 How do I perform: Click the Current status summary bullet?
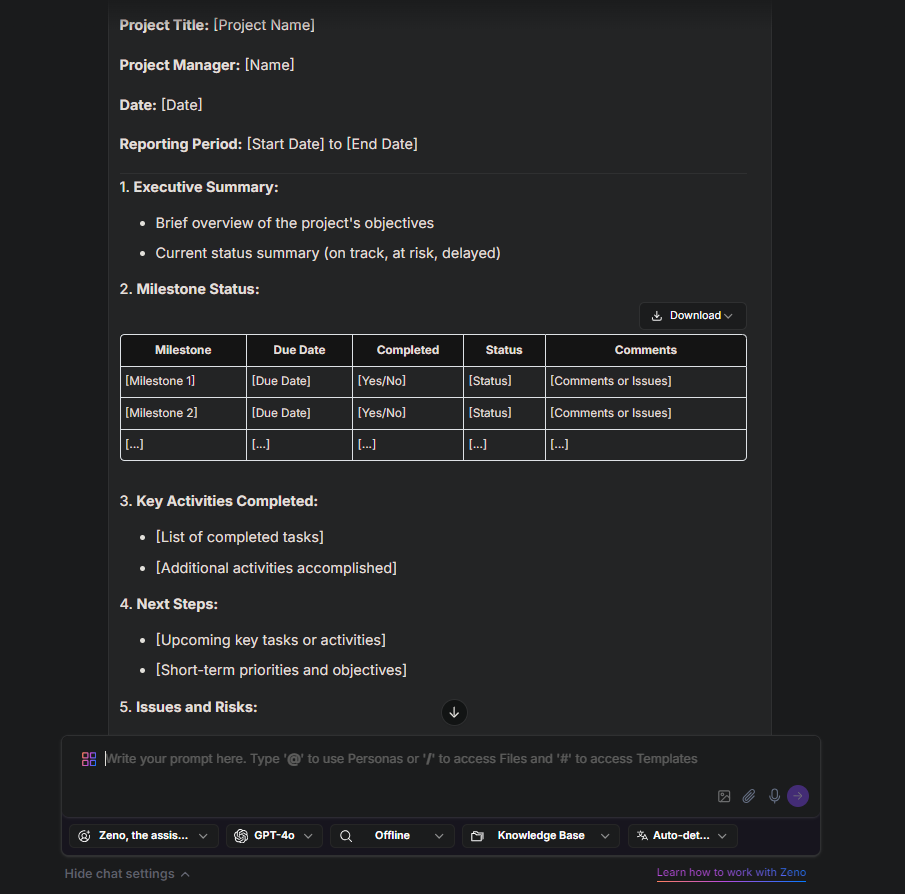(x=328, y=253)
